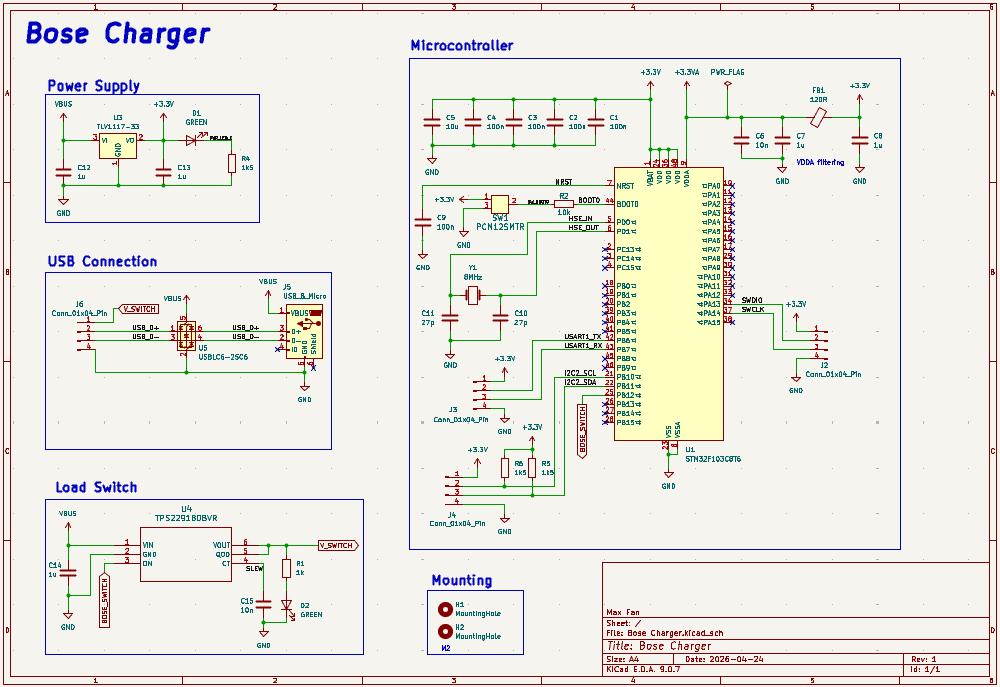Select the 'Load Switch' section title
1000x687 pixels.
coord(96,487)
